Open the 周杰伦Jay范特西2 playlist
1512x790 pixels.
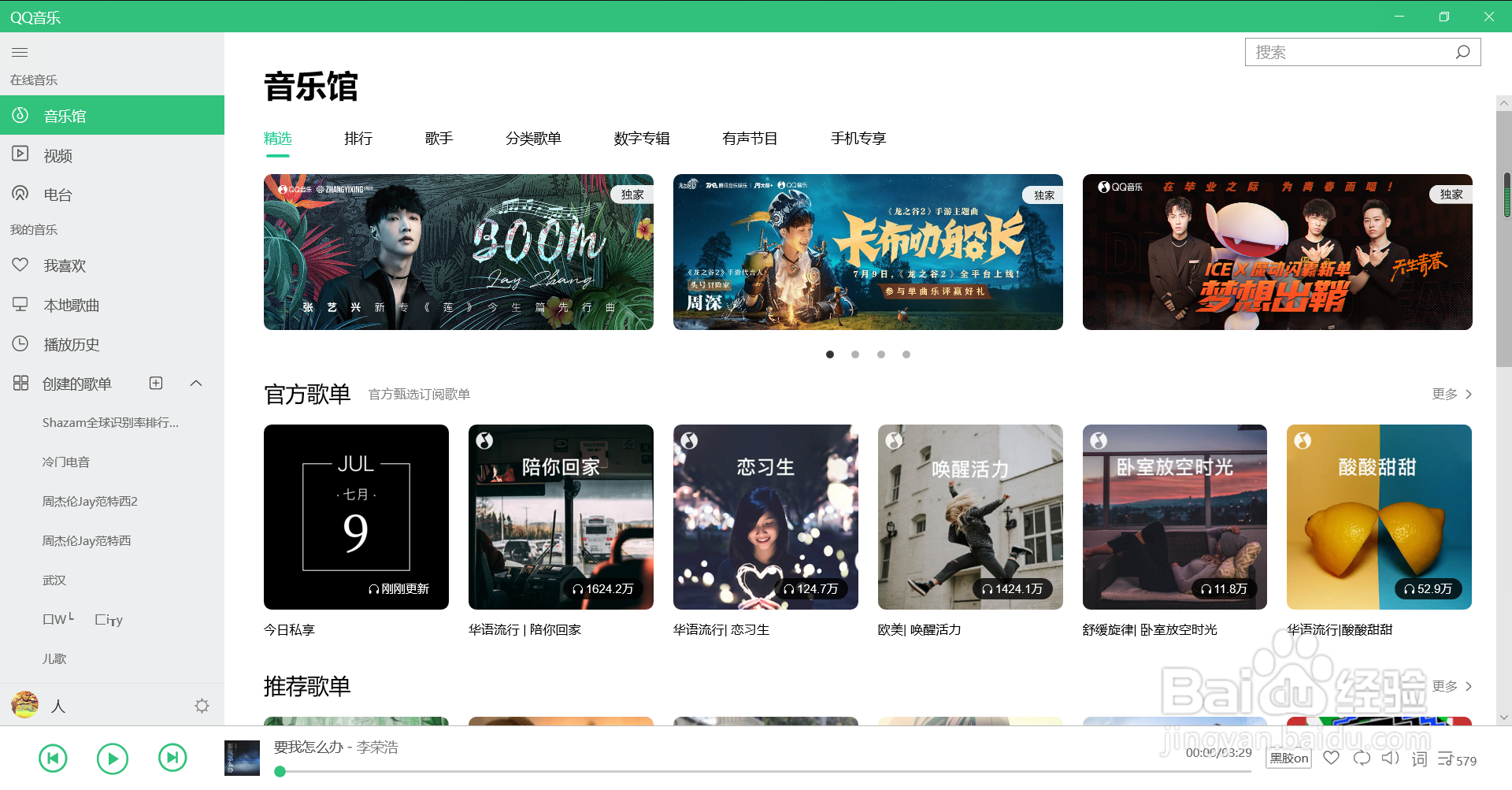click(x=90, y=501)
